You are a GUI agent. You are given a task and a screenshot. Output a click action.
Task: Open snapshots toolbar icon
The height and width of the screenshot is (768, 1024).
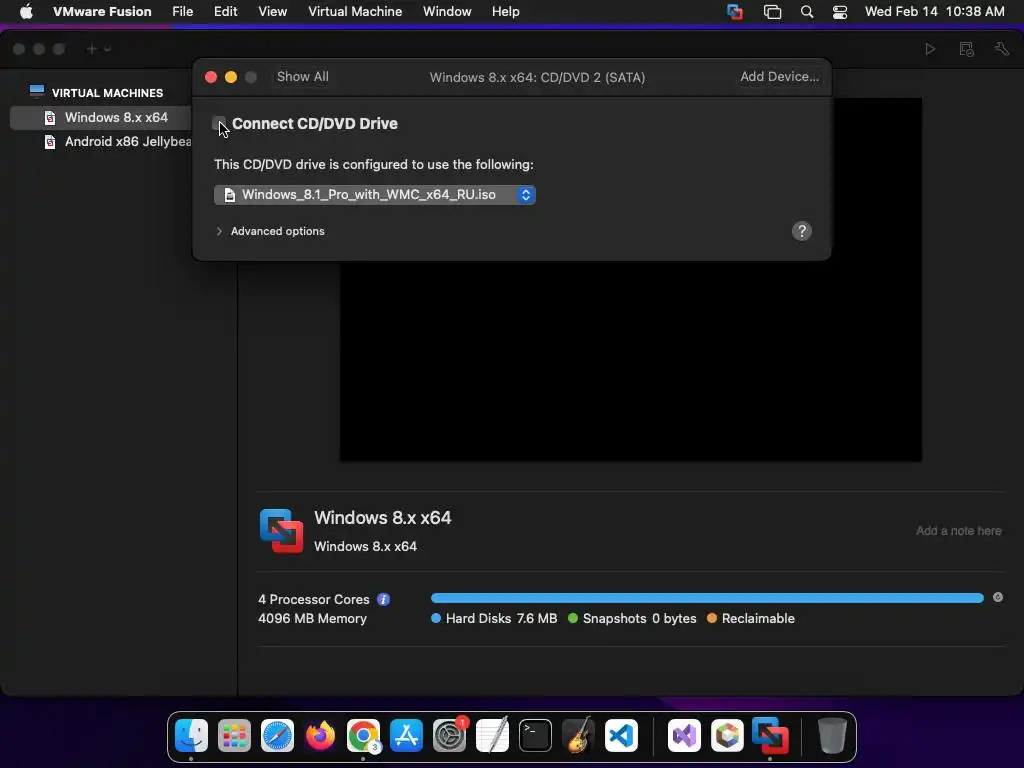[x=967, y=49]
